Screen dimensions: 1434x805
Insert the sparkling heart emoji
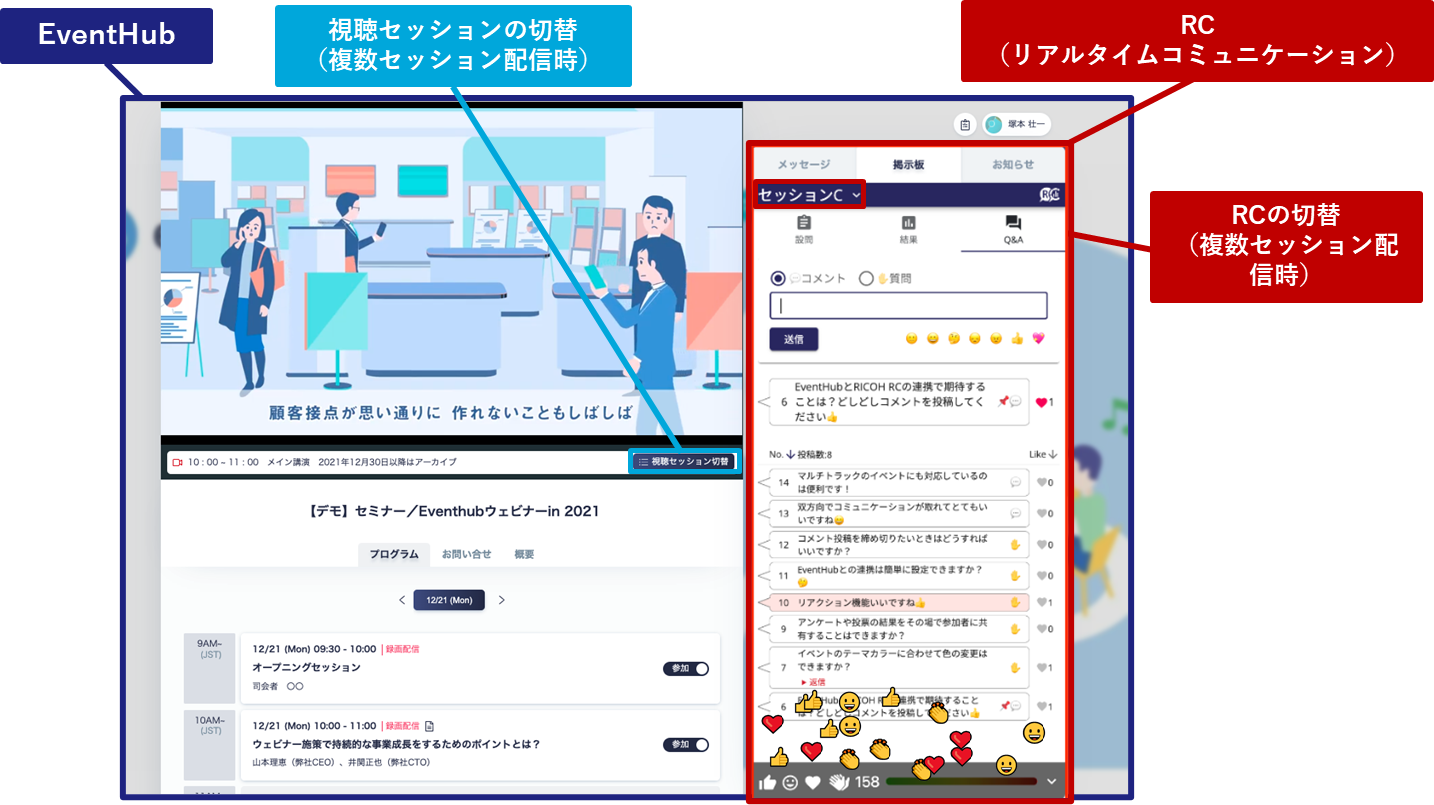click(1038, 339)
